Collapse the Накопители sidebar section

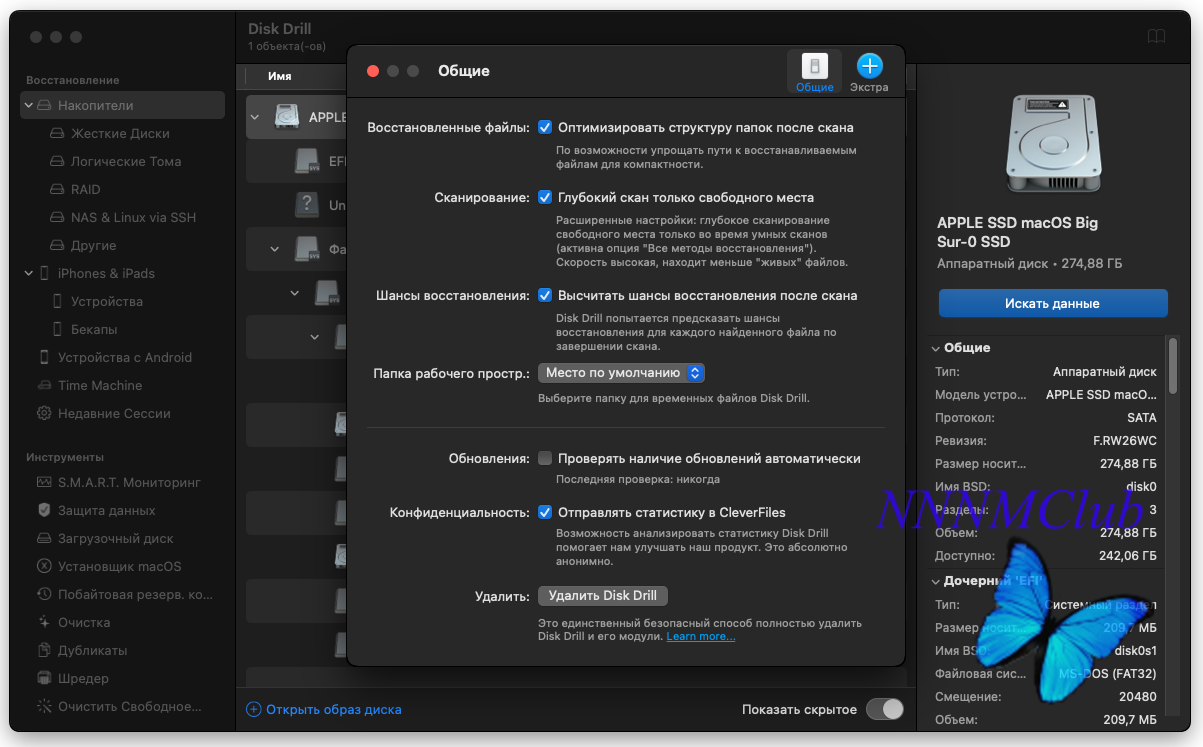coord(29,105)
